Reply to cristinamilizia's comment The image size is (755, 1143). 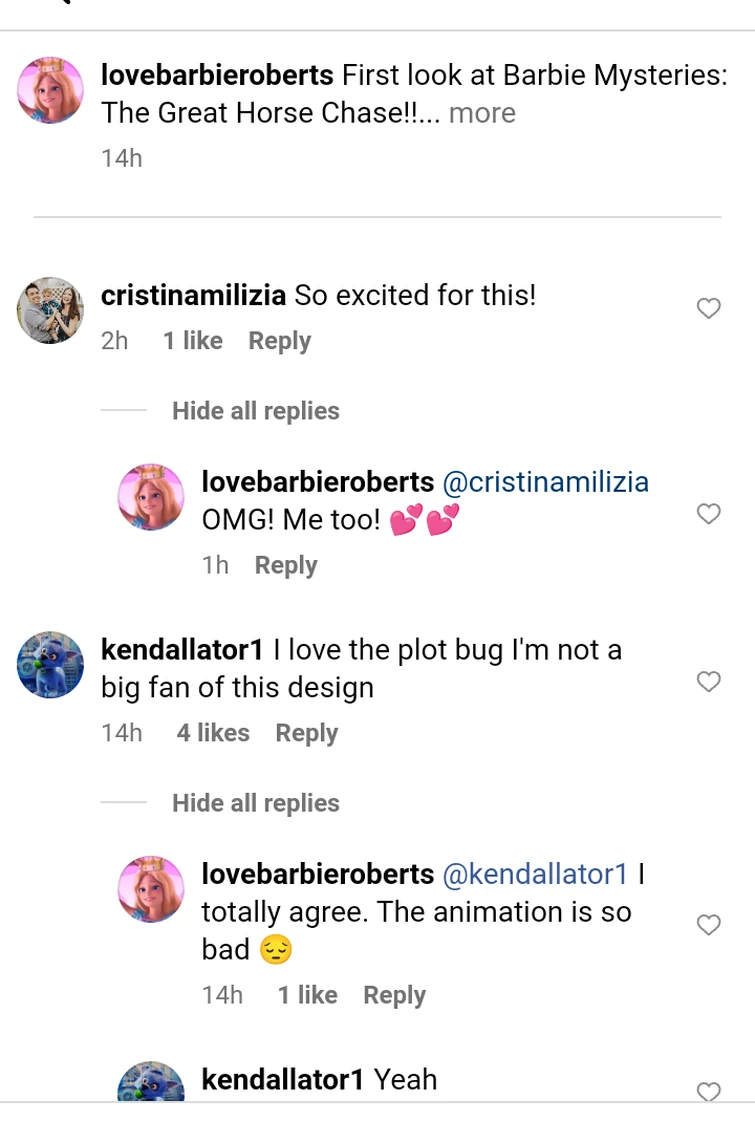(279, 341)
